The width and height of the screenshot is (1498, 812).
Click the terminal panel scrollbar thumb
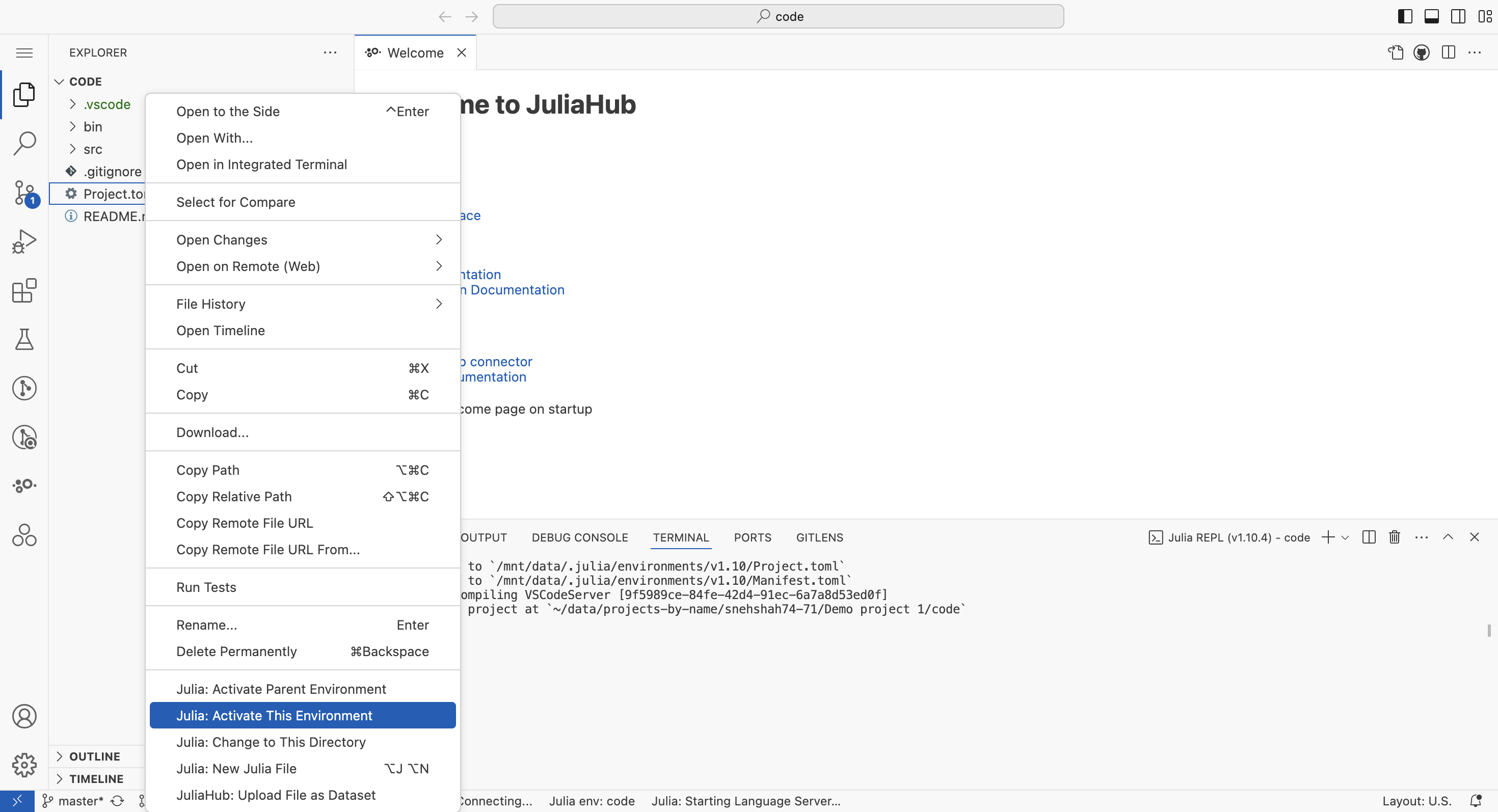1489,630
